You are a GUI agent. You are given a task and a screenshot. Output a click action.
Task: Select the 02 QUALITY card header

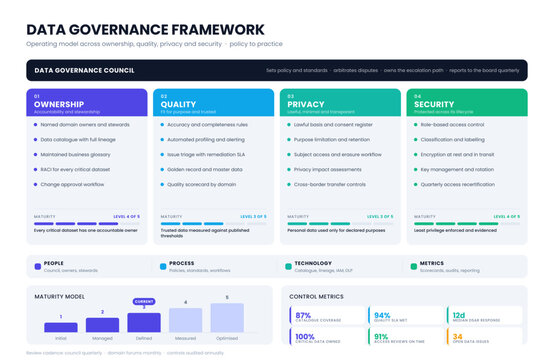tap(213, 102)
